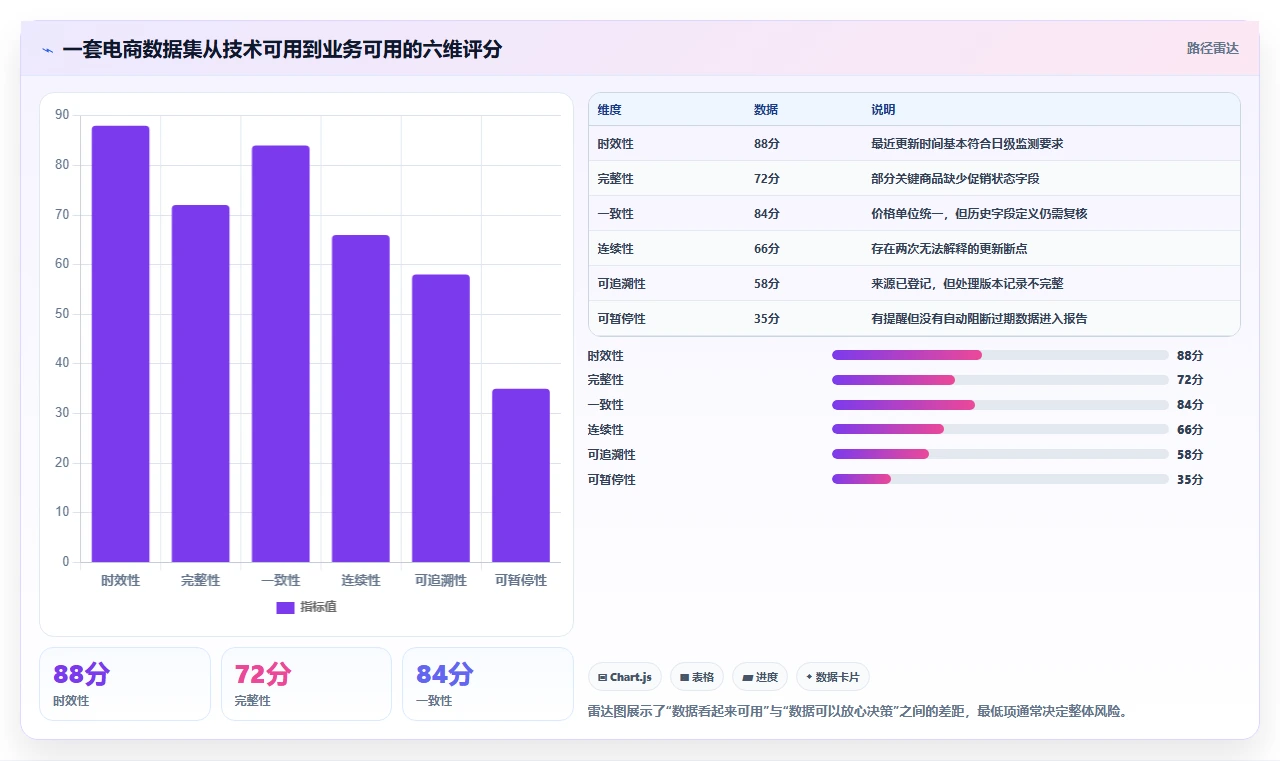The image size is (1280, 761).
Task: Click the 完整性 bar in the chart
Action: pyautogui.click(x=201, y=384)
